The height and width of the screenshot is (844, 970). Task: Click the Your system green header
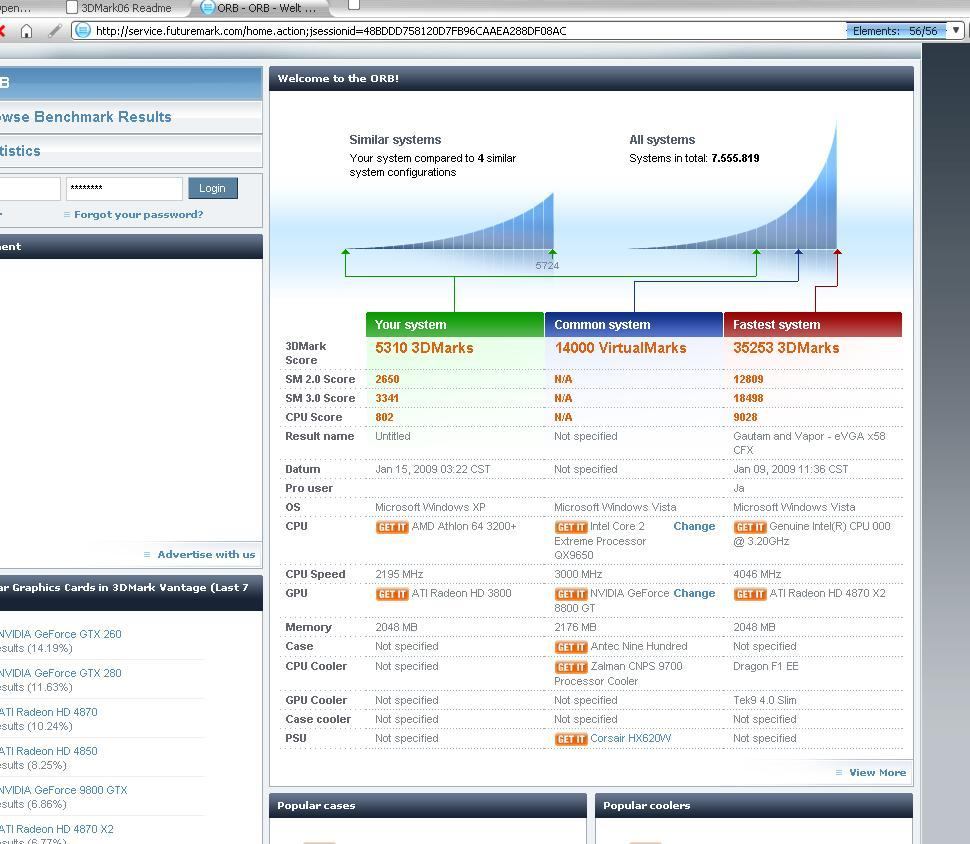[x=455, y=325]
